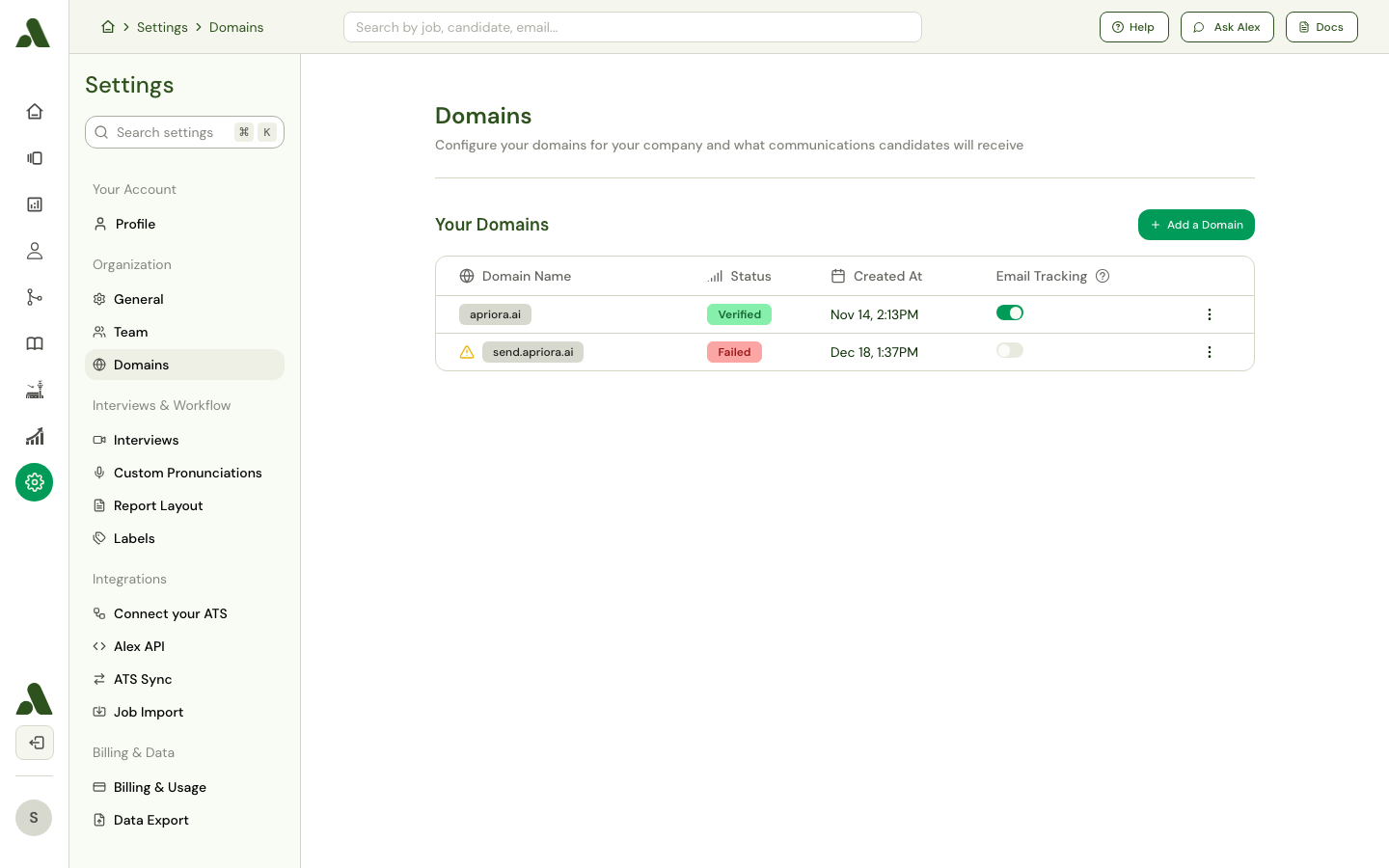This screenshot has width=1389, height=868.
Task: Open Billing & Usage settings
Action: click(184, 787)
